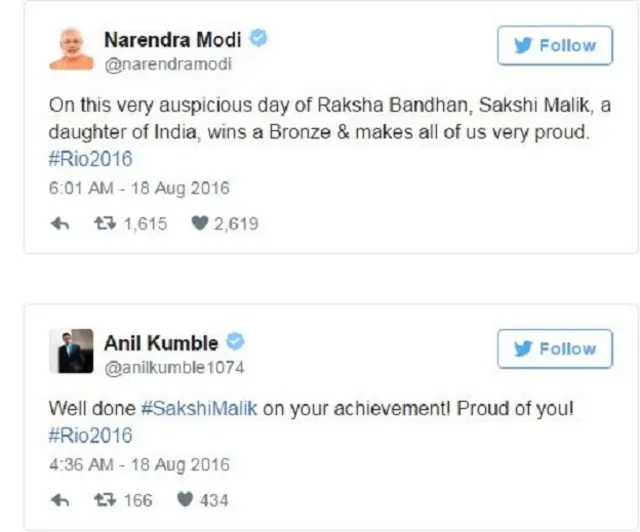Follow Anil Kumble
Screen dimensions: 640x532
(x=556, y=349)
